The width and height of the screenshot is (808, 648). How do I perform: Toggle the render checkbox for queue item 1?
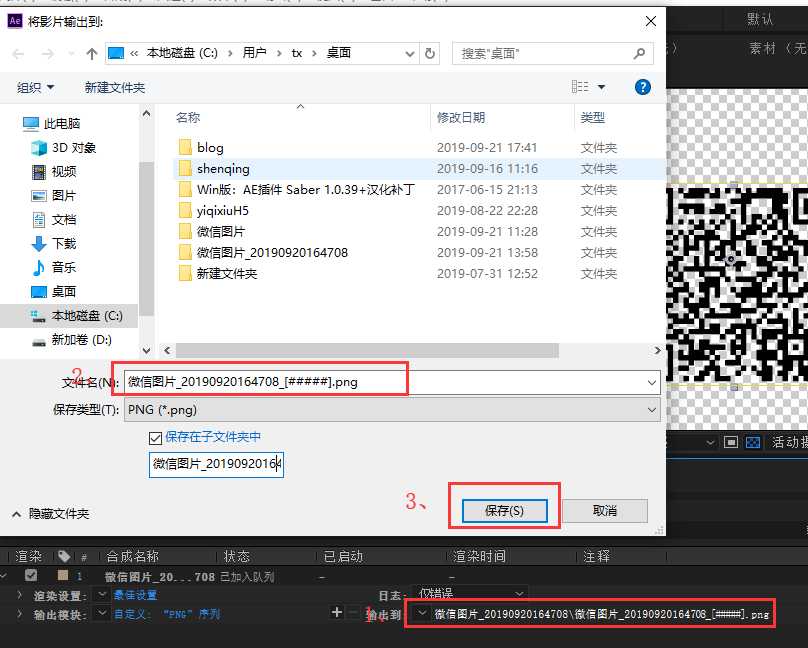(31, 575)
